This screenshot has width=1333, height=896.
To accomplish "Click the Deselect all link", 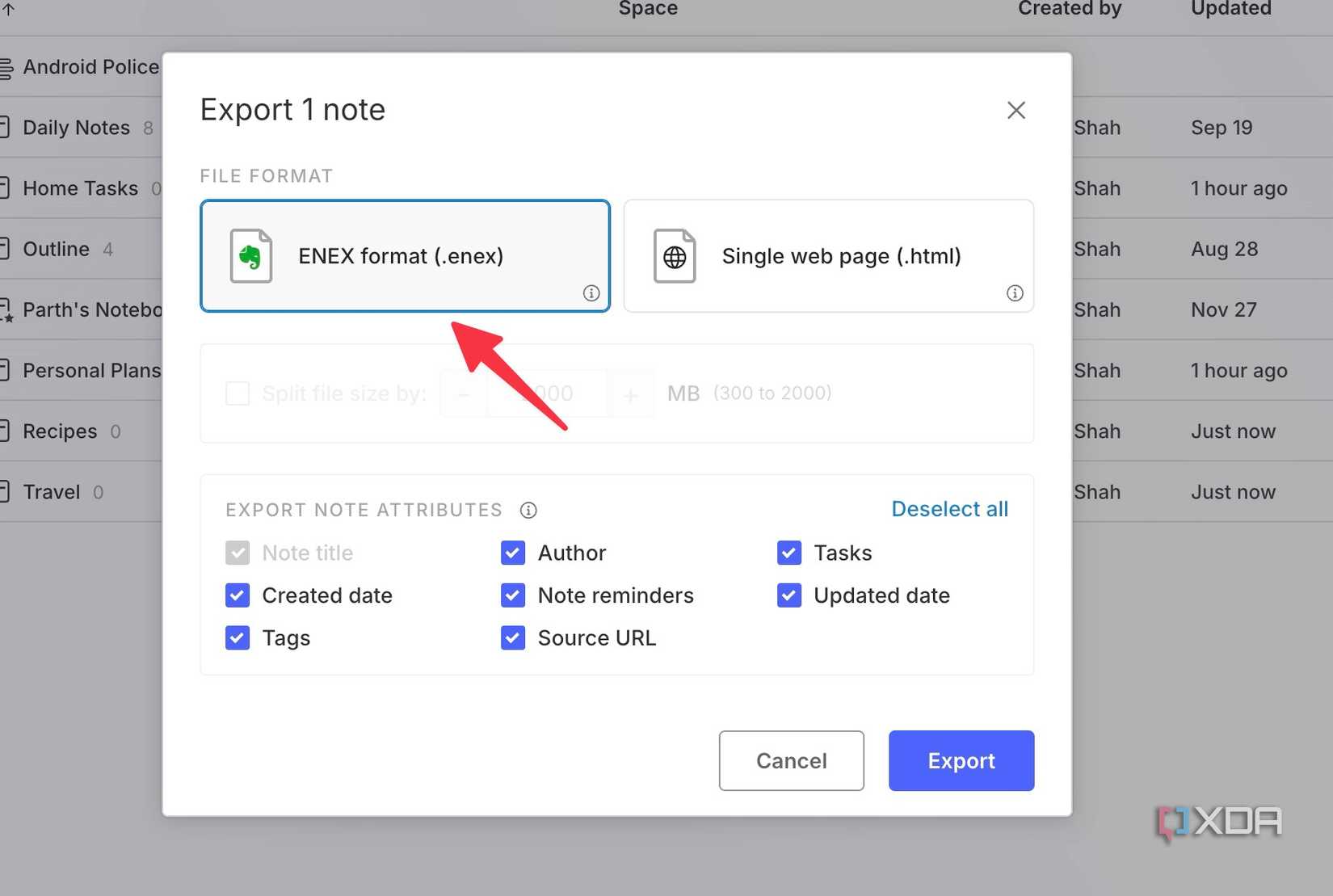I will [x=949, y=508].
